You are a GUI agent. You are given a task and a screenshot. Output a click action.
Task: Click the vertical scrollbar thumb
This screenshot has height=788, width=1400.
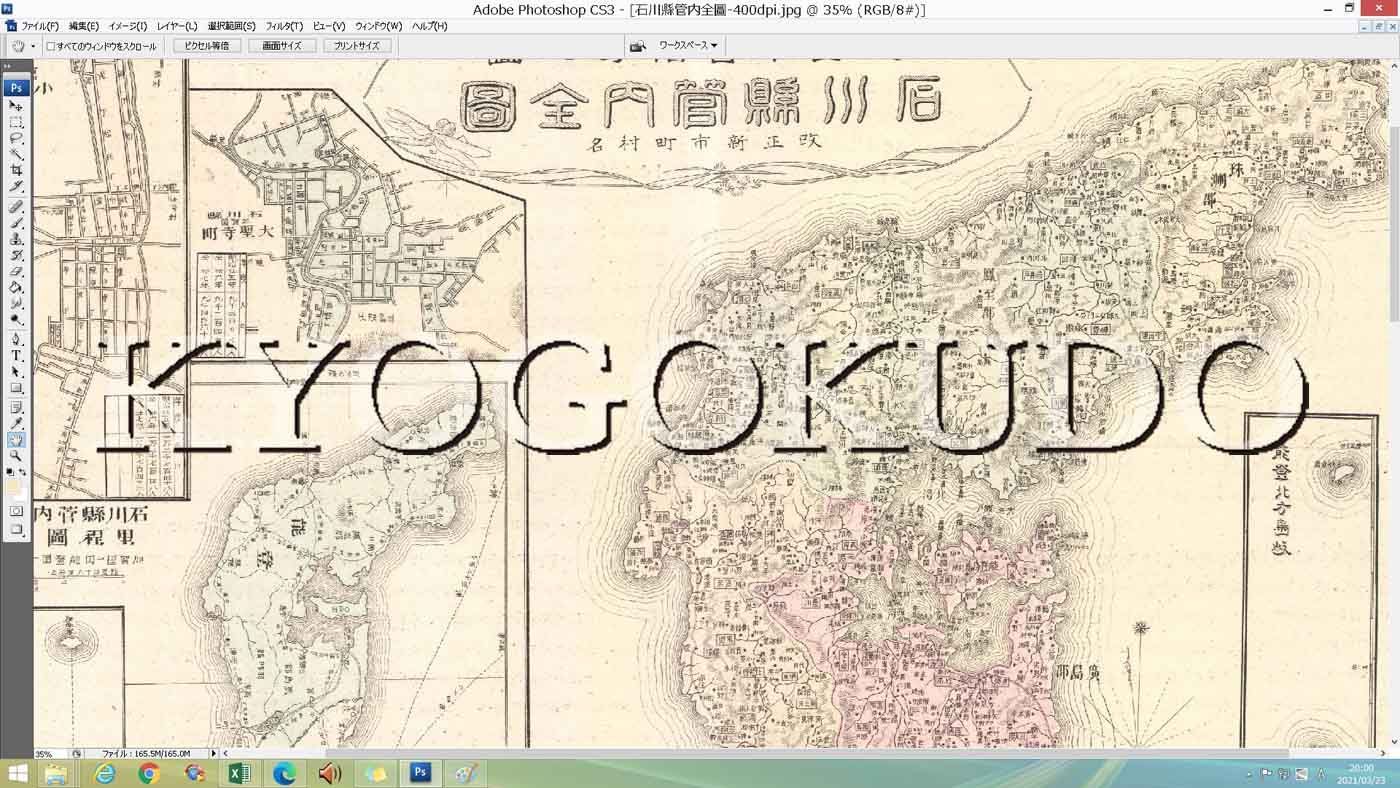[1394, 224]
